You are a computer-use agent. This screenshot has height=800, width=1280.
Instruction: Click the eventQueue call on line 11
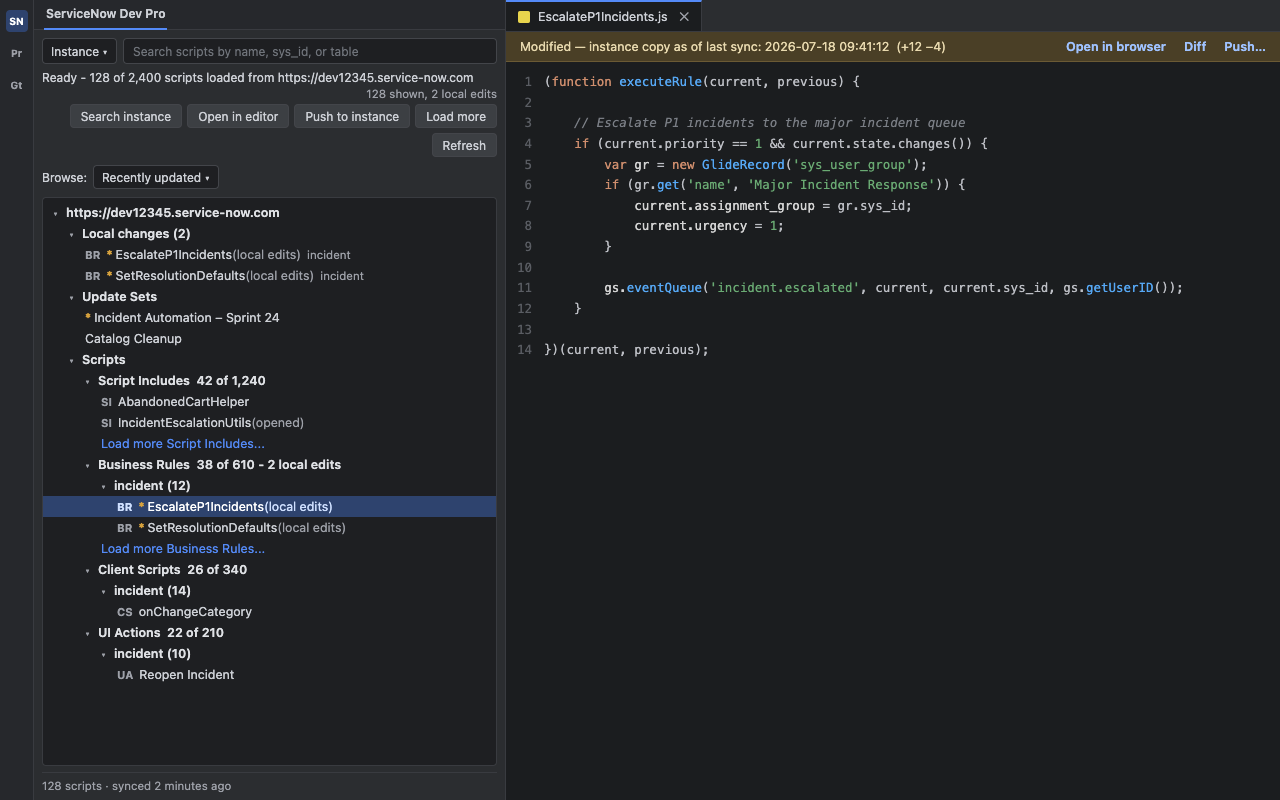click(x=664, y=288)
